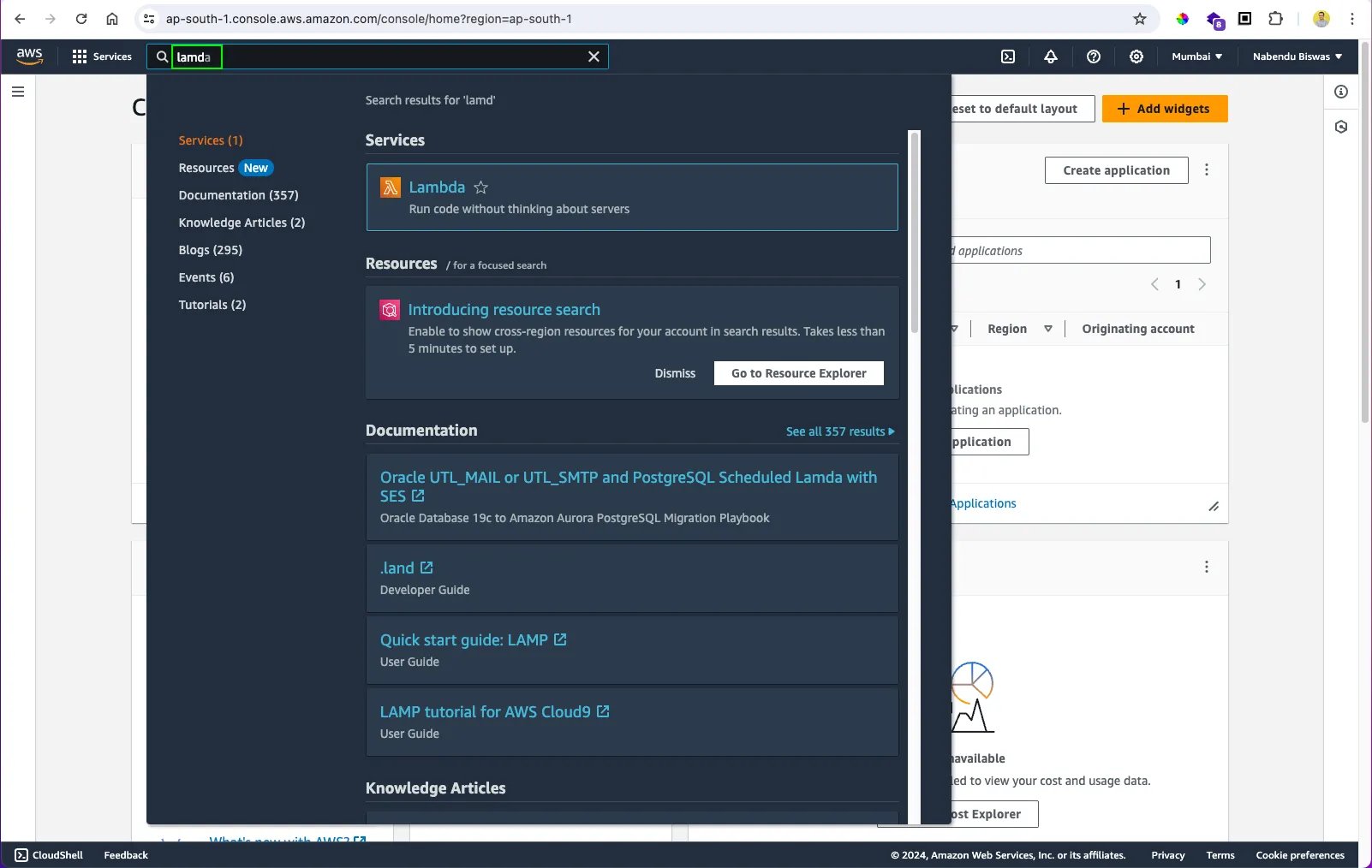Filter results by Knowledge Articles (2)
1372x868 pixels.
[x=242, y=223]
